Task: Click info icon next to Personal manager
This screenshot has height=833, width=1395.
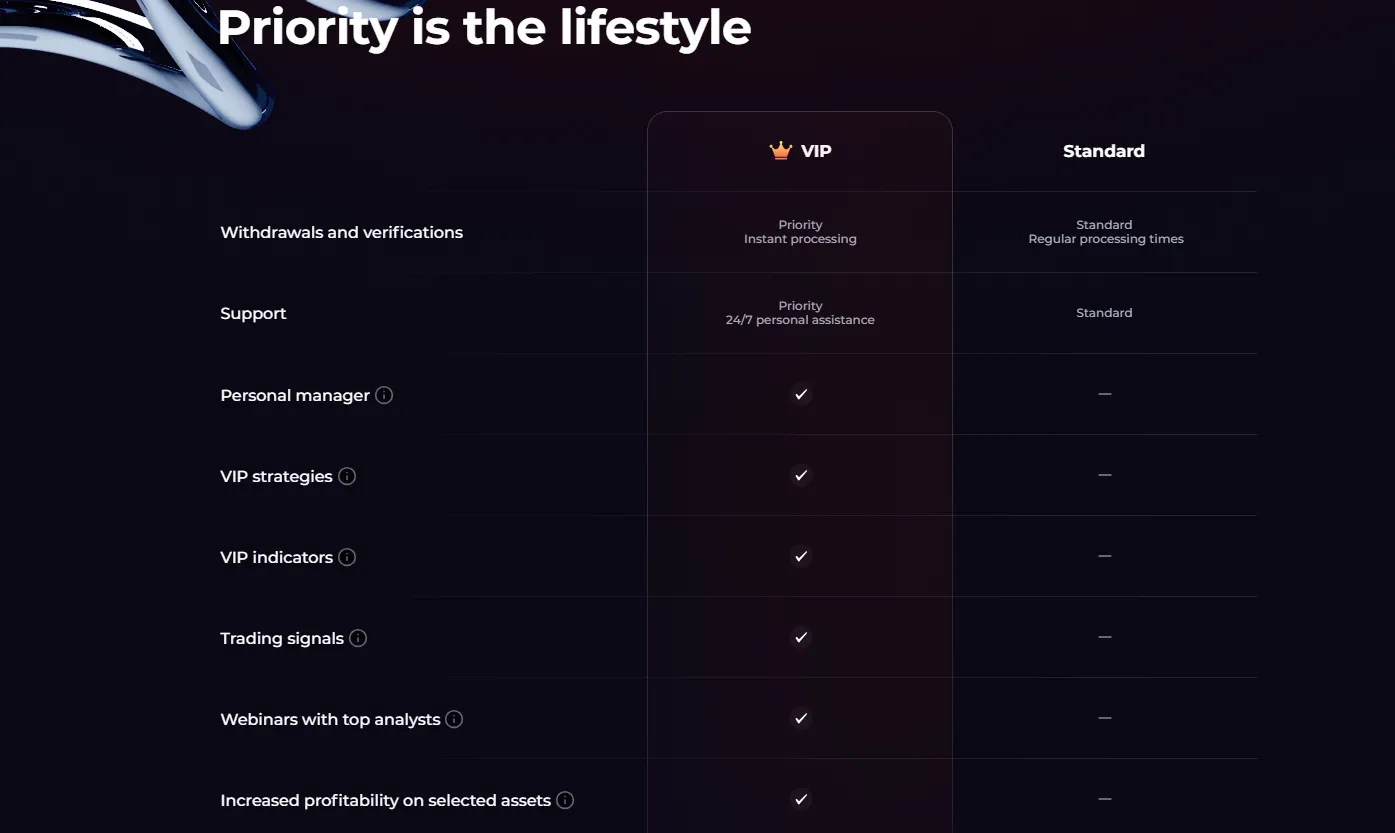Action: [384, 395]
